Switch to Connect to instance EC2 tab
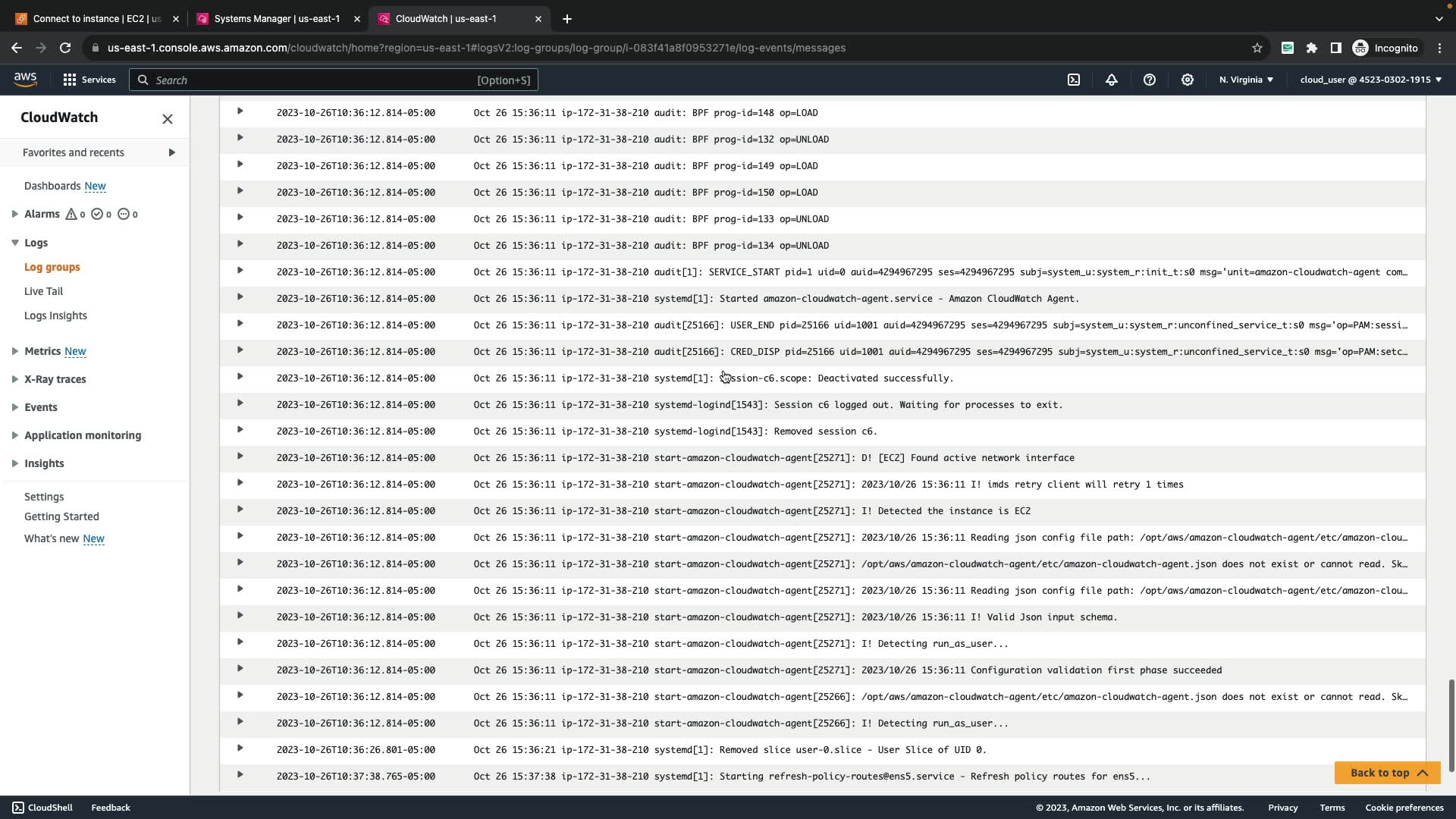 point(96,18)
